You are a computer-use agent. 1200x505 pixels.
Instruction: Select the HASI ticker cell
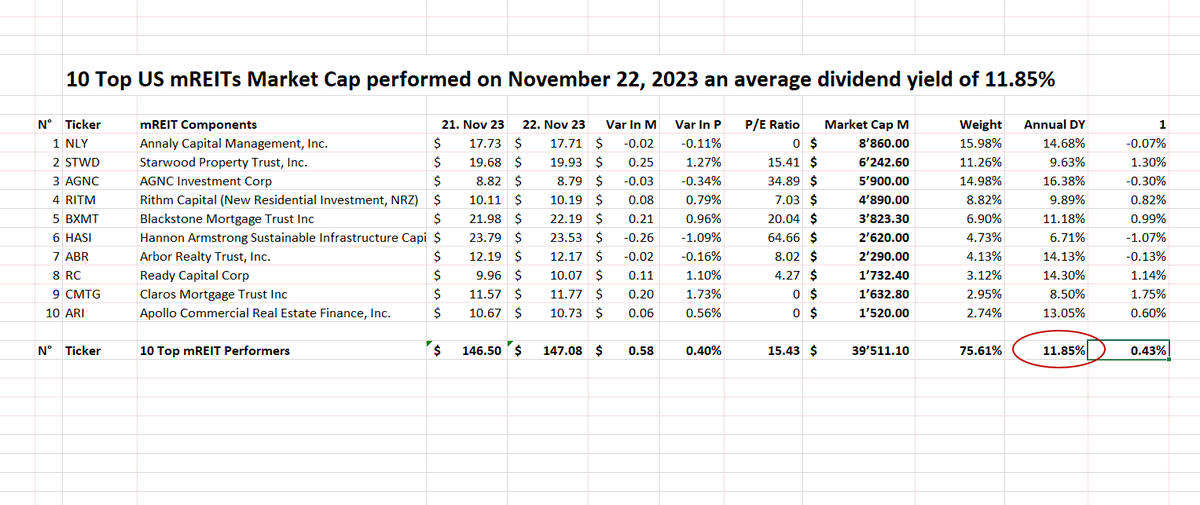[x=80, y=237]
